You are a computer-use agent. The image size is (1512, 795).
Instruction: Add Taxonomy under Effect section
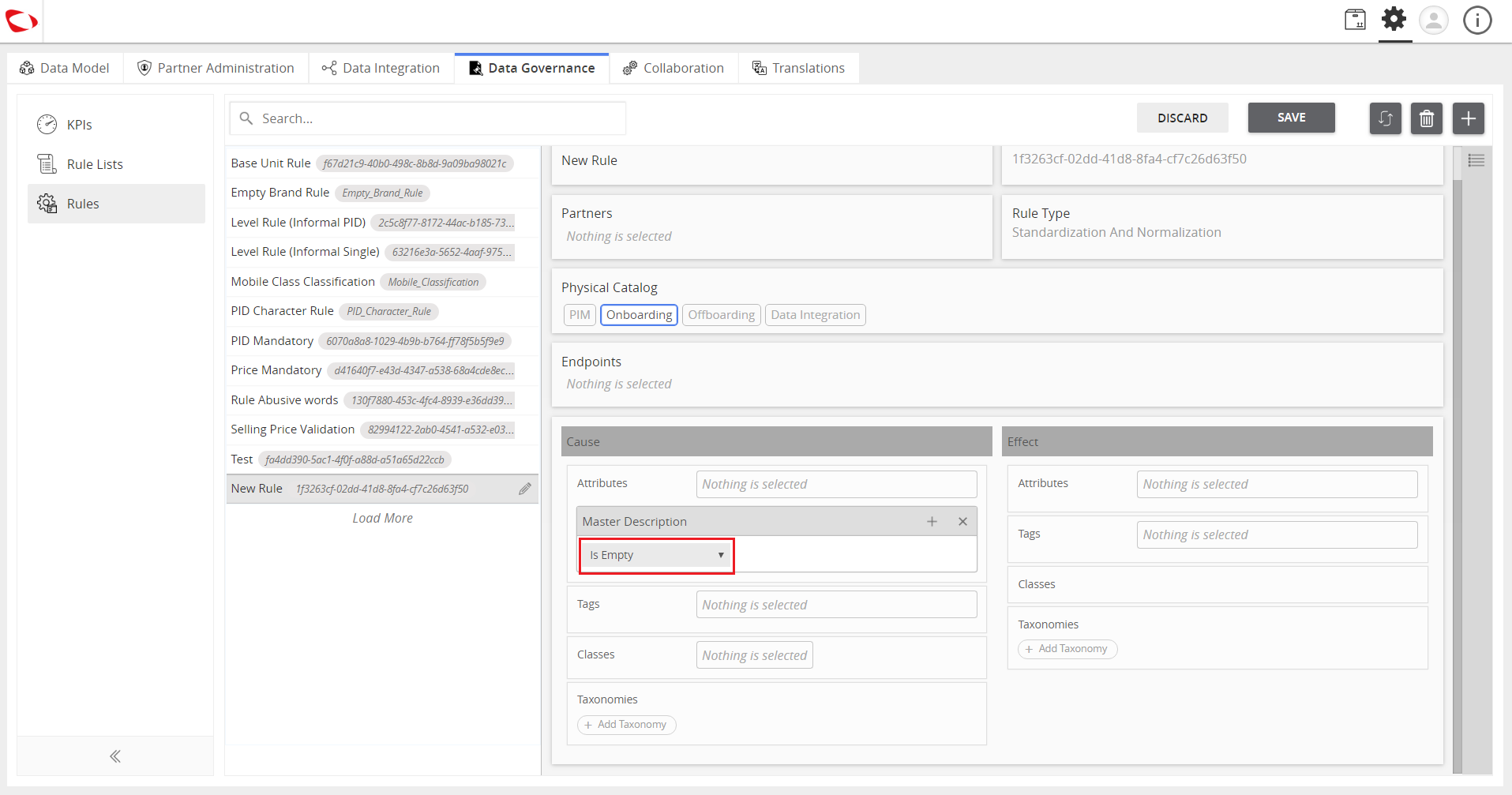click(x=1067, y=649)
